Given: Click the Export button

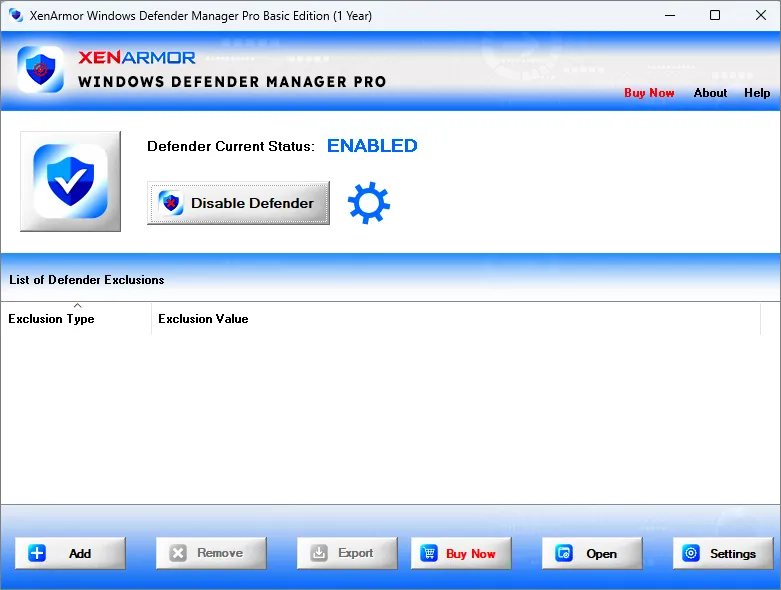Looking at the screenshot, I should pyautogui.click(x=347, y=553).
